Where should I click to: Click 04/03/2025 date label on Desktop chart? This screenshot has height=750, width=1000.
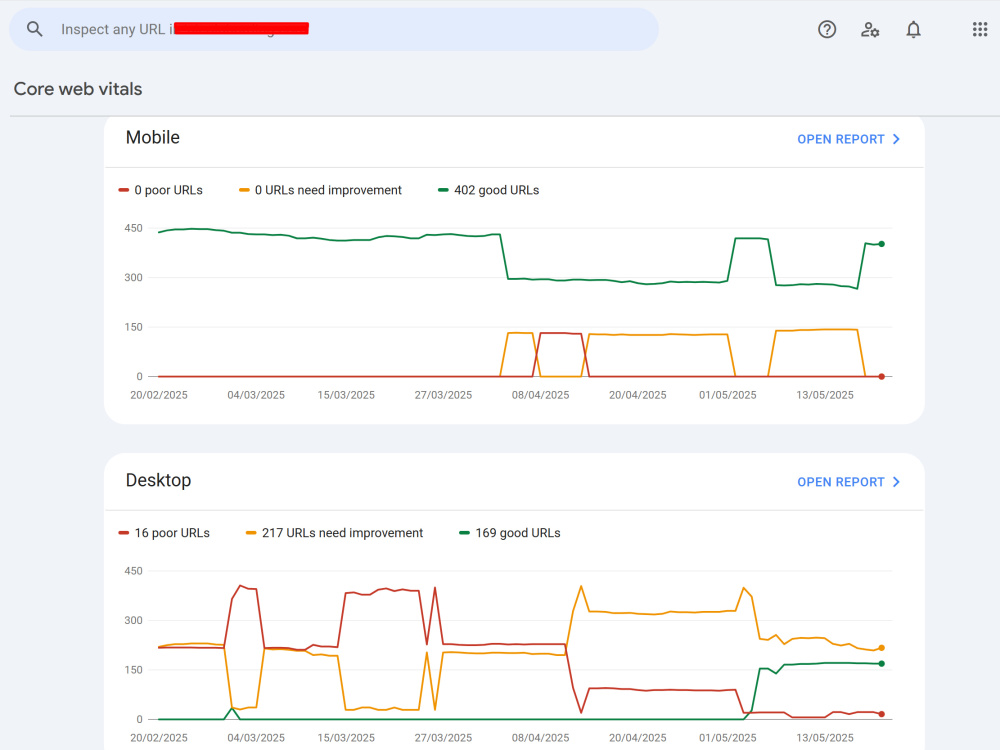tap(256, 738)
